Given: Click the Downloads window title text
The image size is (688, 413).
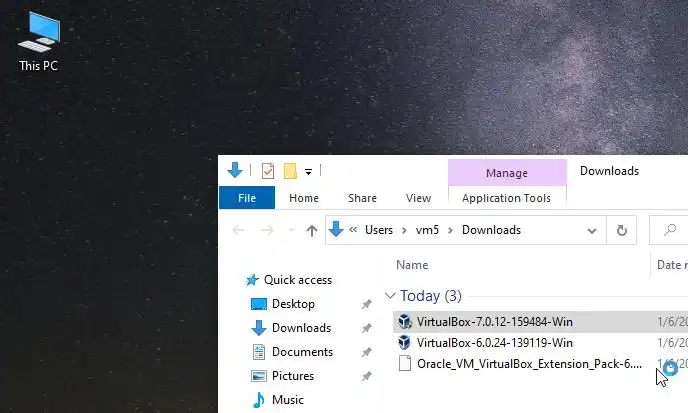Looking at the screenshot, I should 609,171.
